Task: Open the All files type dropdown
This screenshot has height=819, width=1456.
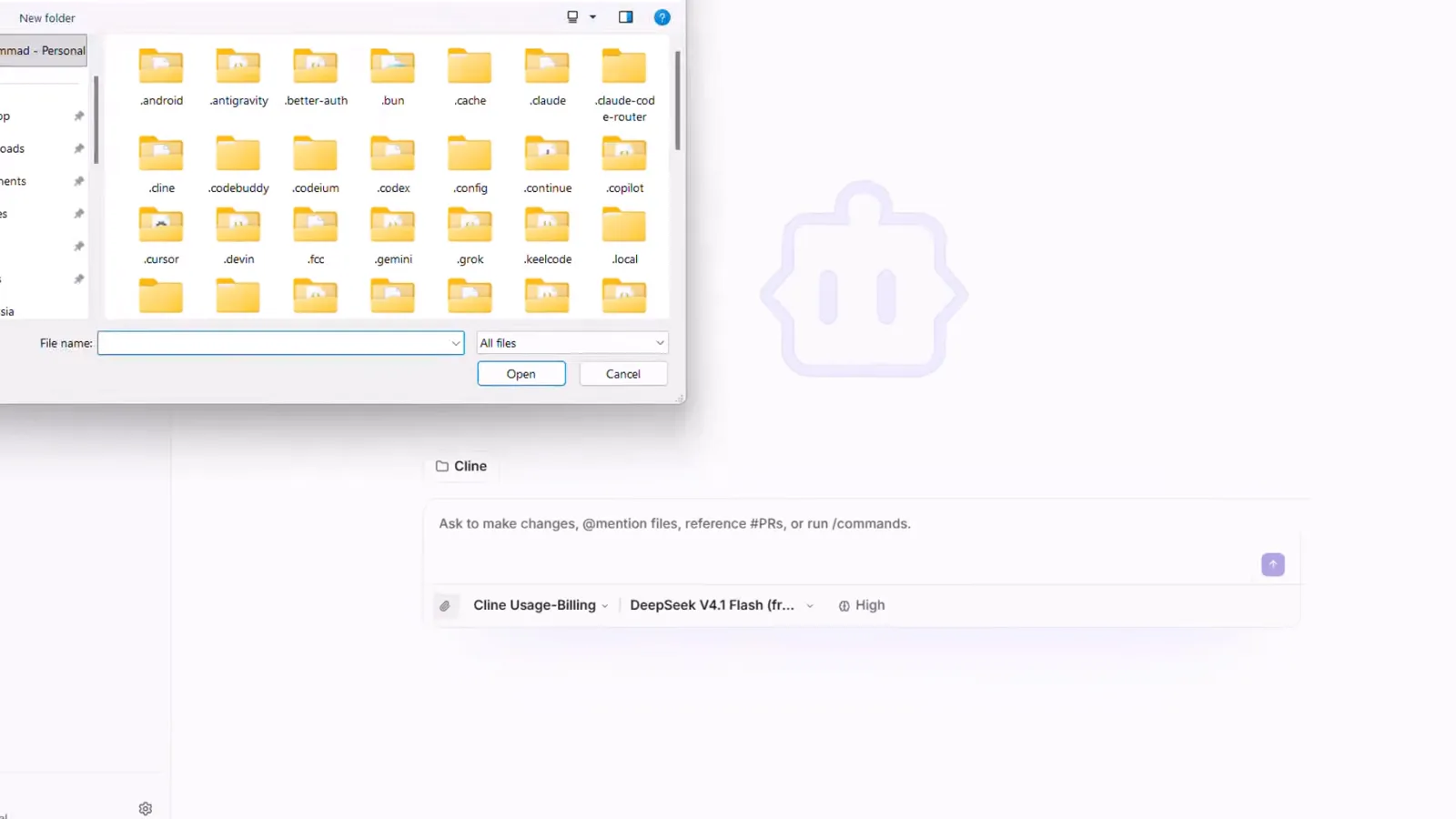Action: pos(572,343)
